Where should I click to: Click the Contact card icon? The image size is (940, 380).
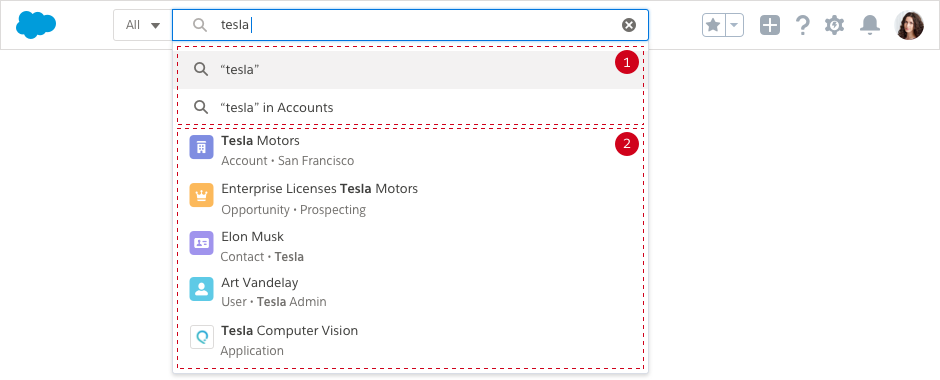click(201, 243)
